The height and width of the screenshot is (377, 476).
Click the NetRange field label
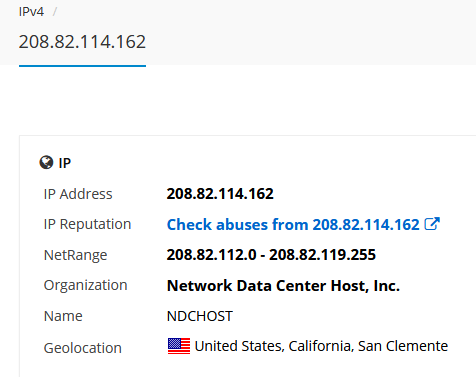(x=75, y=255)
